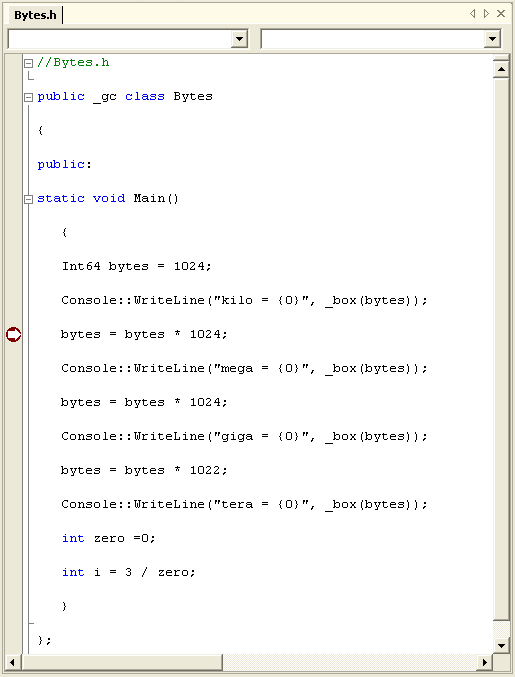Click the horizontal scrollbar left arrow
515x677 pixels.
13,662
